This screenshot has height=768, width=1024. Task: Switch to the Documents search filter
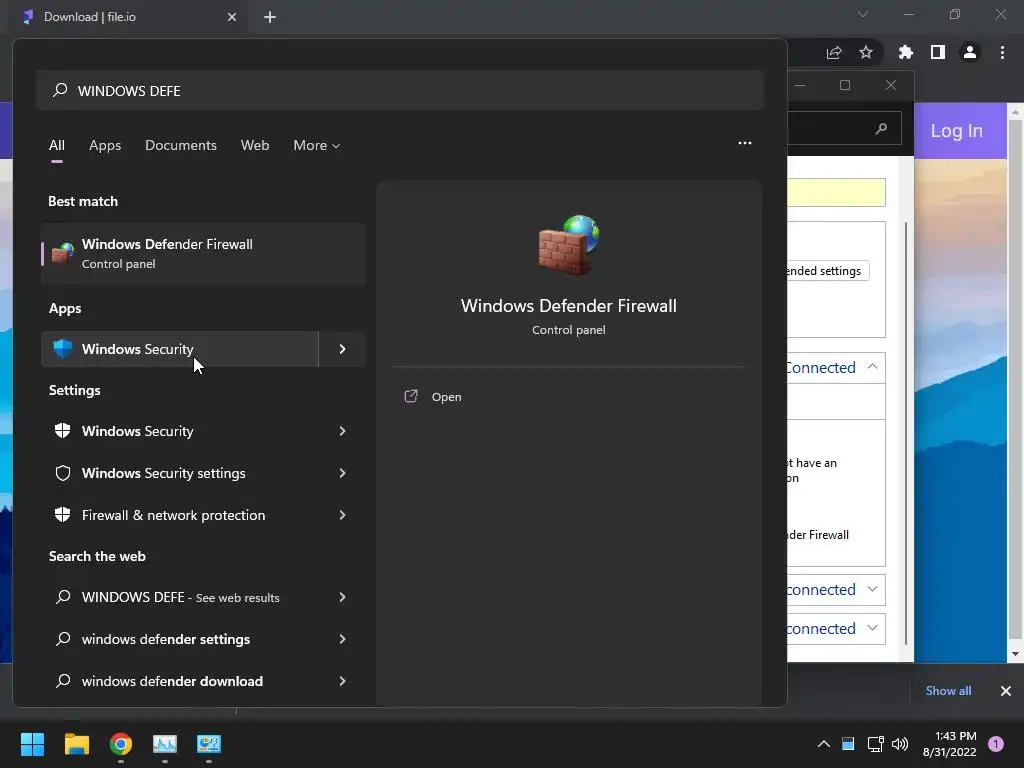tap(181, 145)
